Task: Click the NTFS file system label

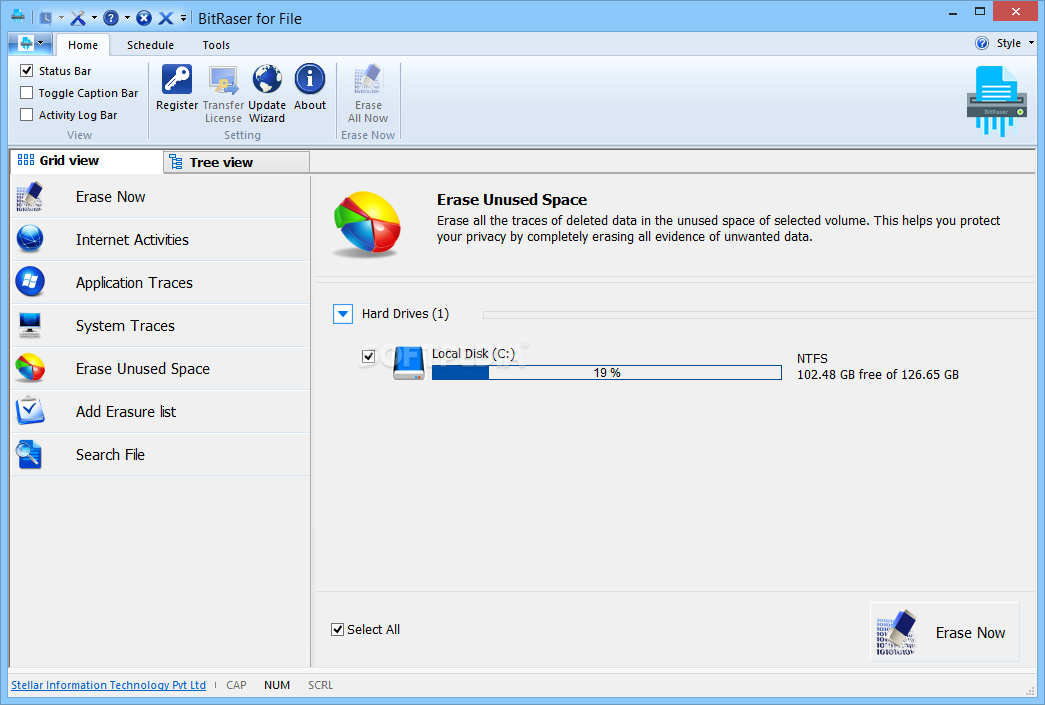Action: coord(812,358)
